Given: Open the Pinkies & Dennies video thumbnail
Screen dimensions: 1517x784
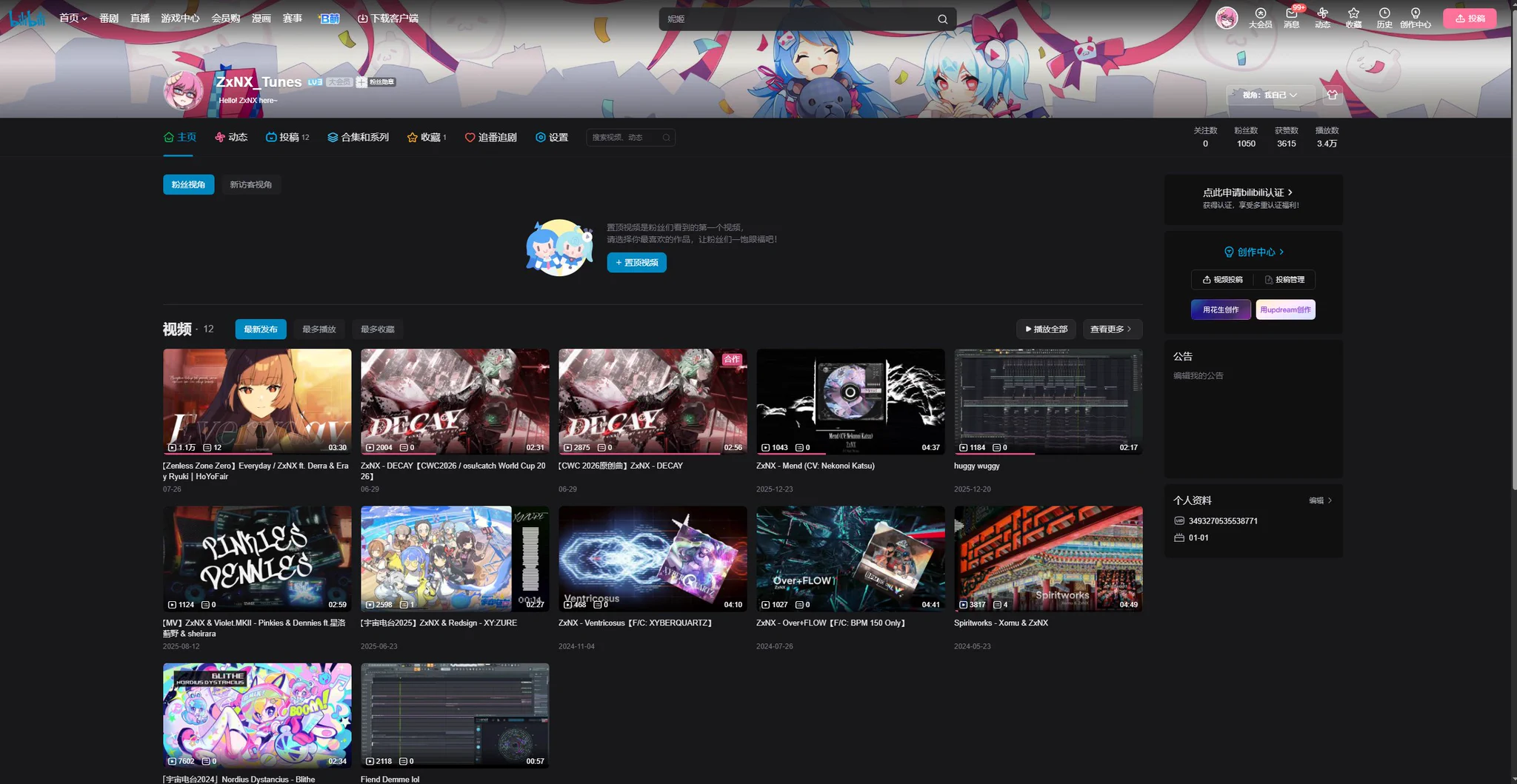Looking at the screenshot, I should coord(257,559).
